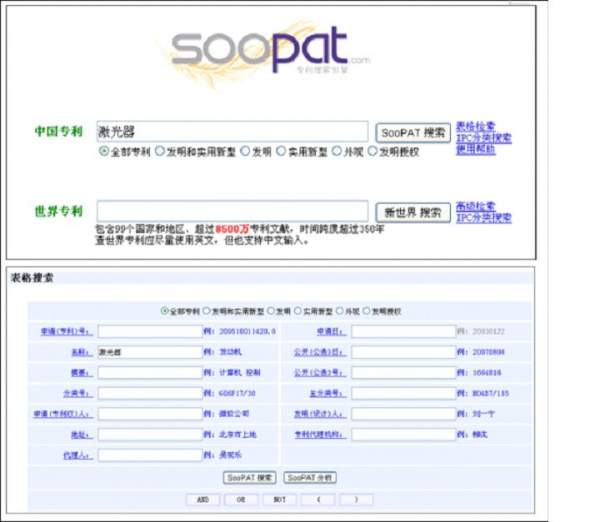Click the 申请日 input field
Screen dimensions: 600x522
pos(404,331)
